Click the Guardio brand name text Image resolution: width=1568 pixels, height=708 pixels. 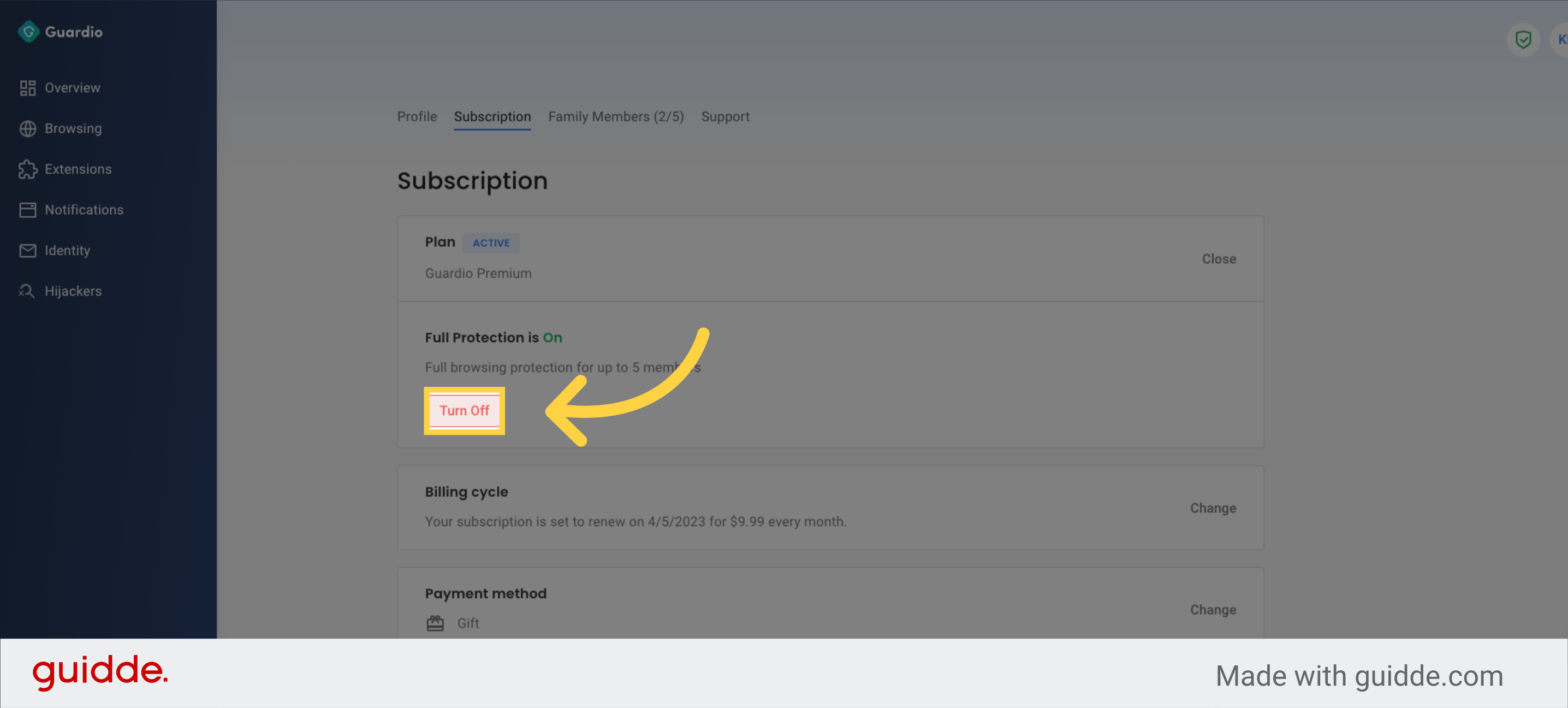coord(74,32)
